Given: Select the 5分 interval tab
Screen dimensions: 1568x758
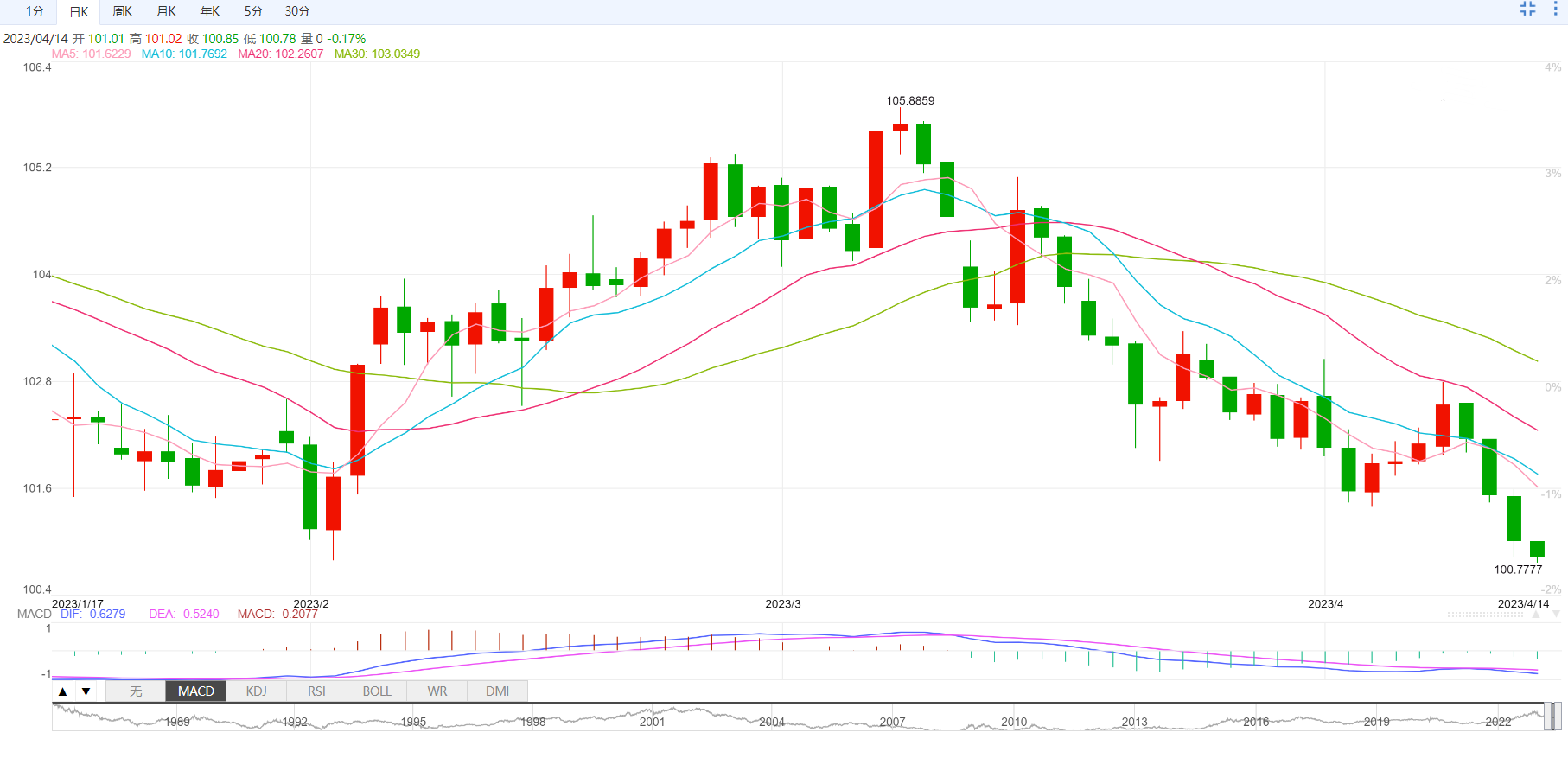Looking at the screenshot, I should click(252, 11).
